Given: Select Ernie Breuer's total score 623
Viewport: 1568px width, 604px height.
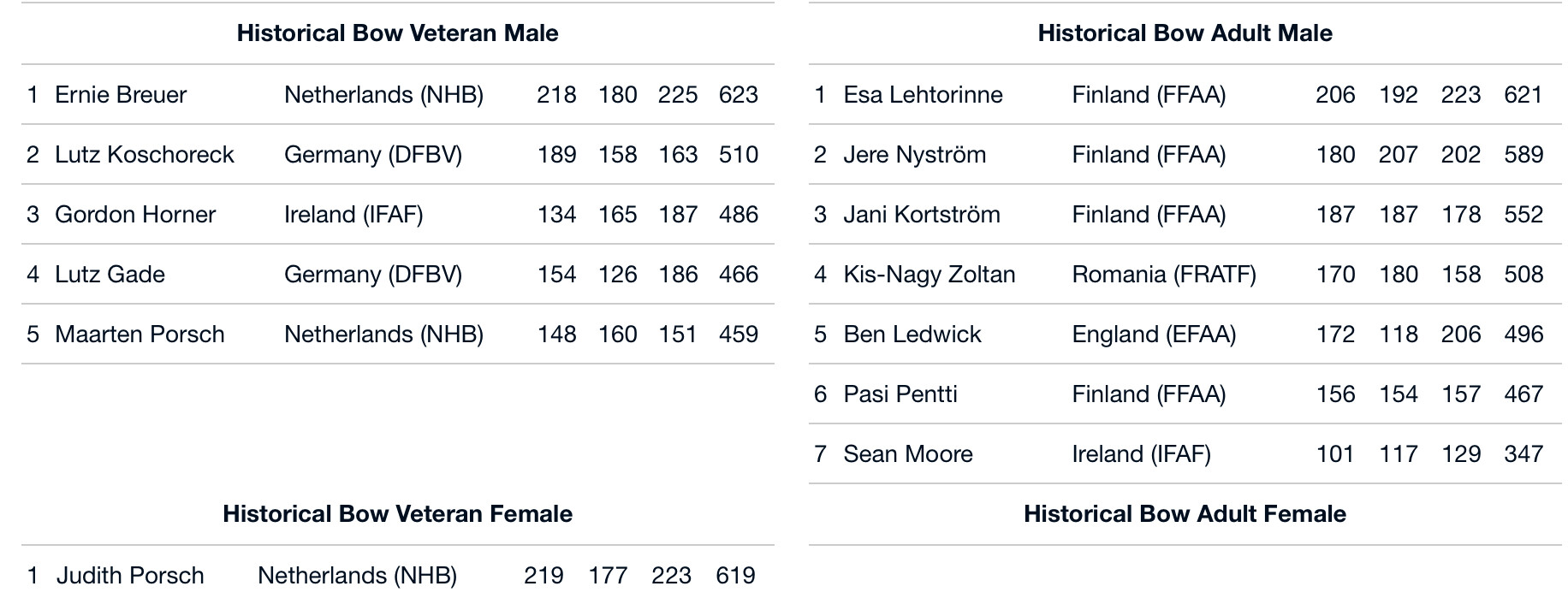Looking at the screenshot, I should point(739,95).
